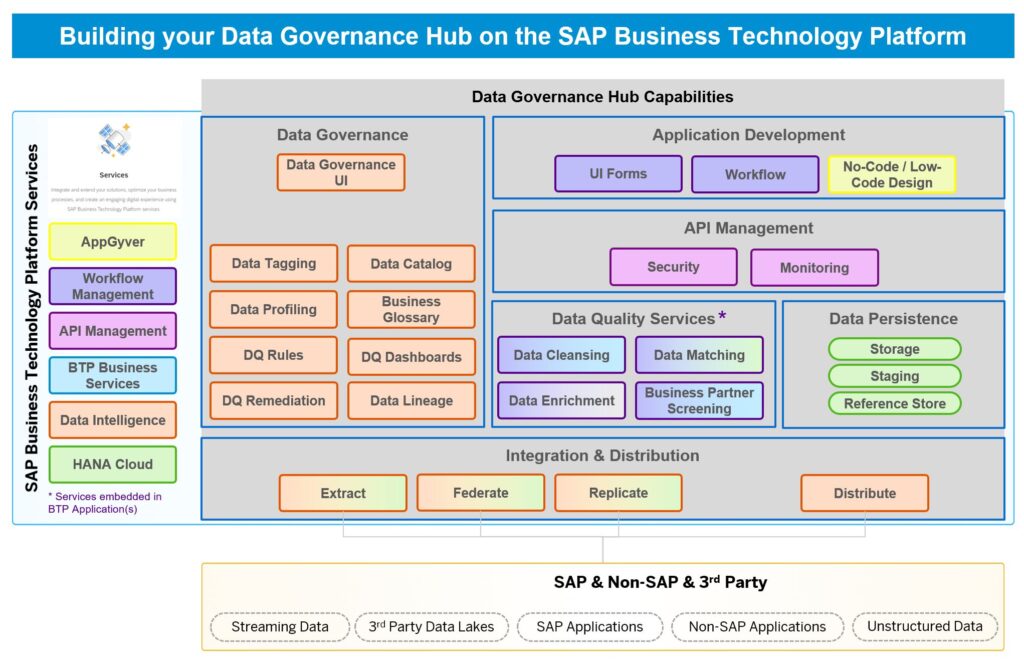
Task: Select the Monitoring box
Action: [x=814, y=268]
